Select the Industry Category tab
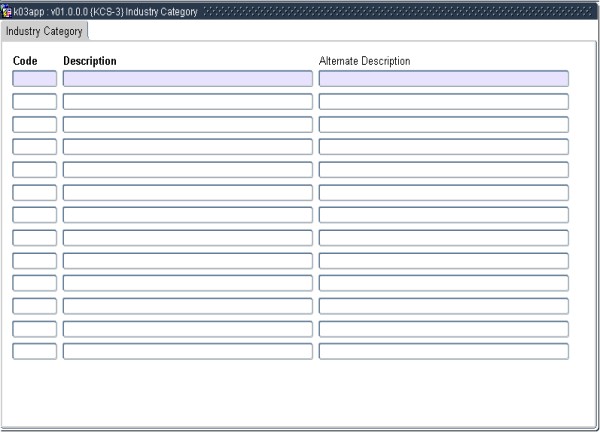 tap(44, 31)
